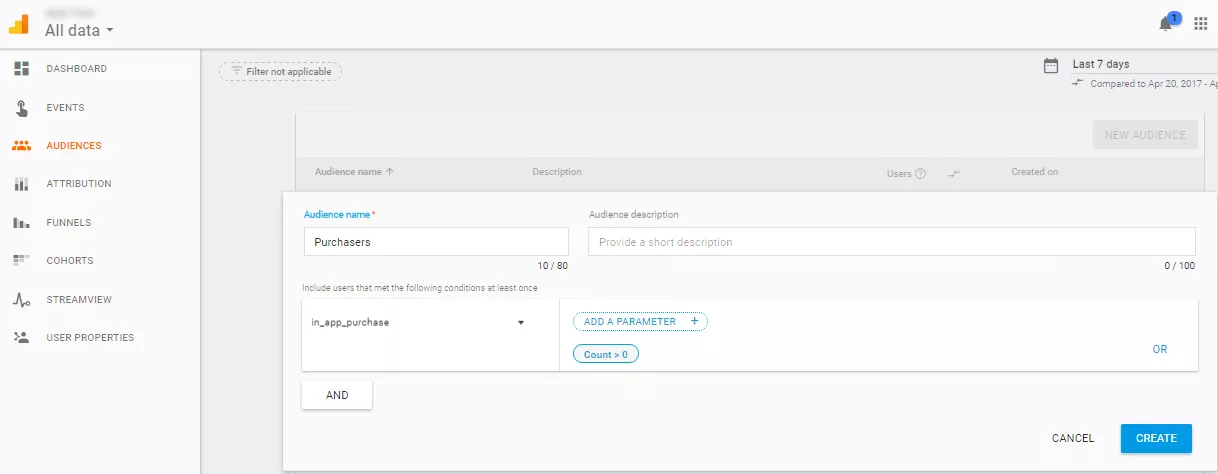The height and width of the screenshot is (474, 1218).
Task: Click the Description column header
Action: point(557,172)
